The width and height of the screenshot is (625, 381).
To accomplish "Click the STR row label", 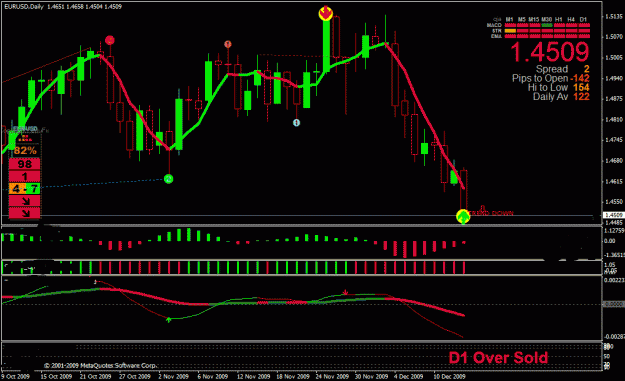I will click(497, 31).
